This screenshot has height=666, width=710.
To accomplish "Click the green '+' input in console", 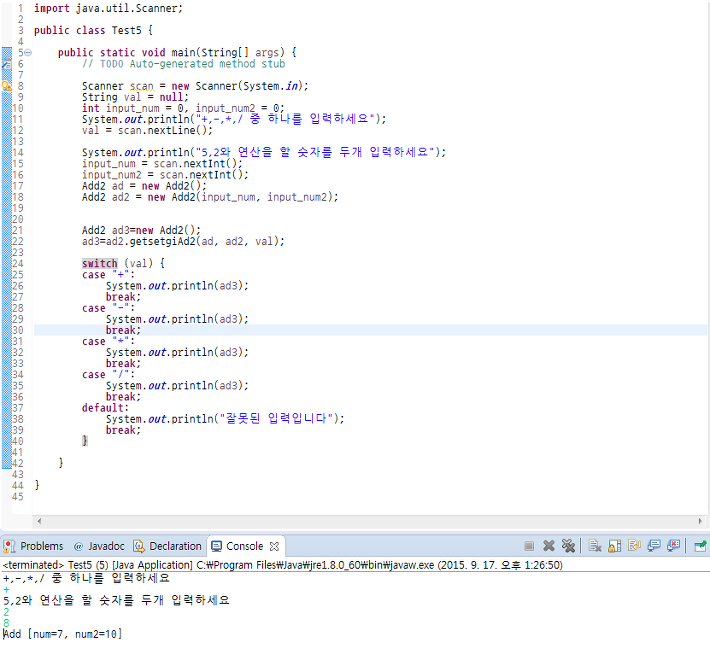I will point(6,589).
